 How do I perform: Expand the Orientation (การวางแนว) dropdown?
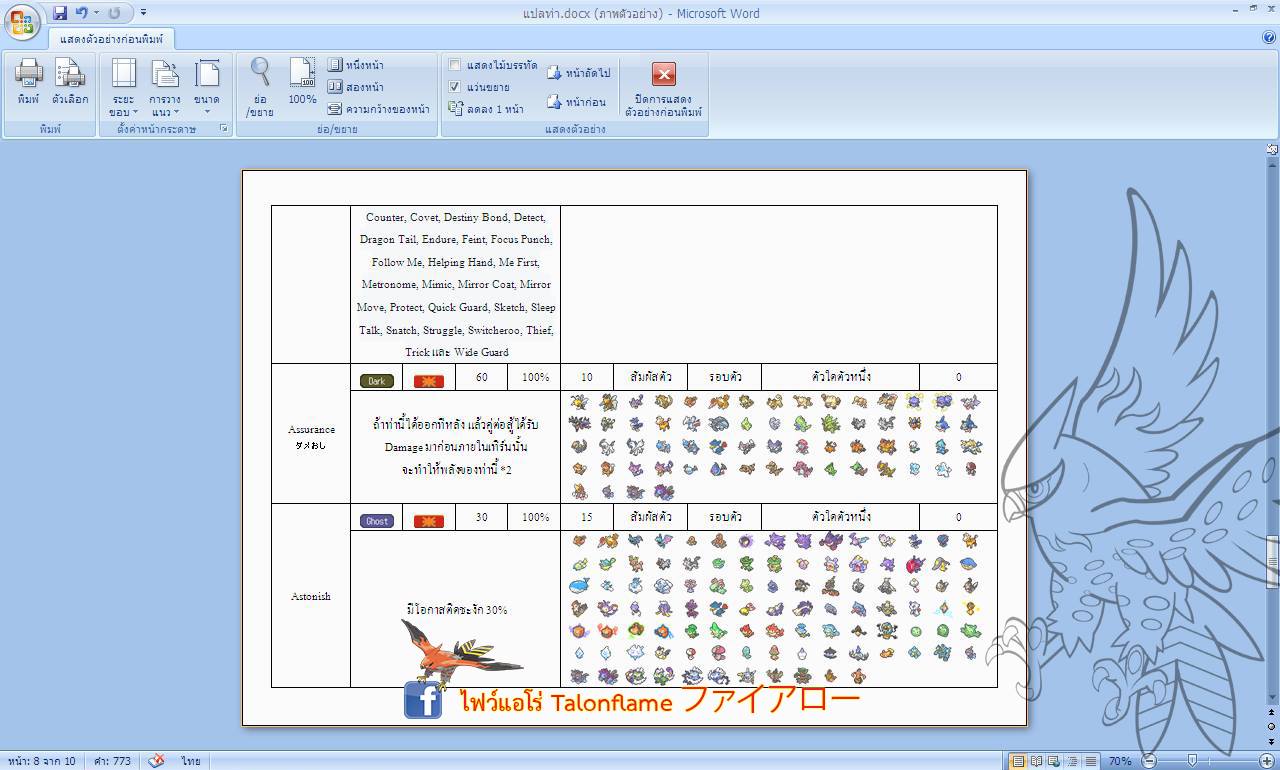pyautogui.click(x=164, y=88)
